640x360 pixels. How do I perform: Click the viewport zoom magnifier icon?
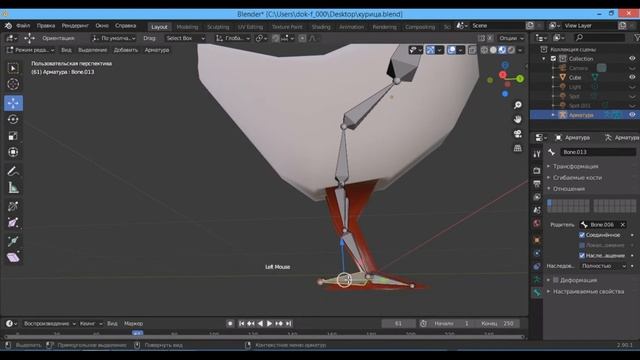(518, 105)
